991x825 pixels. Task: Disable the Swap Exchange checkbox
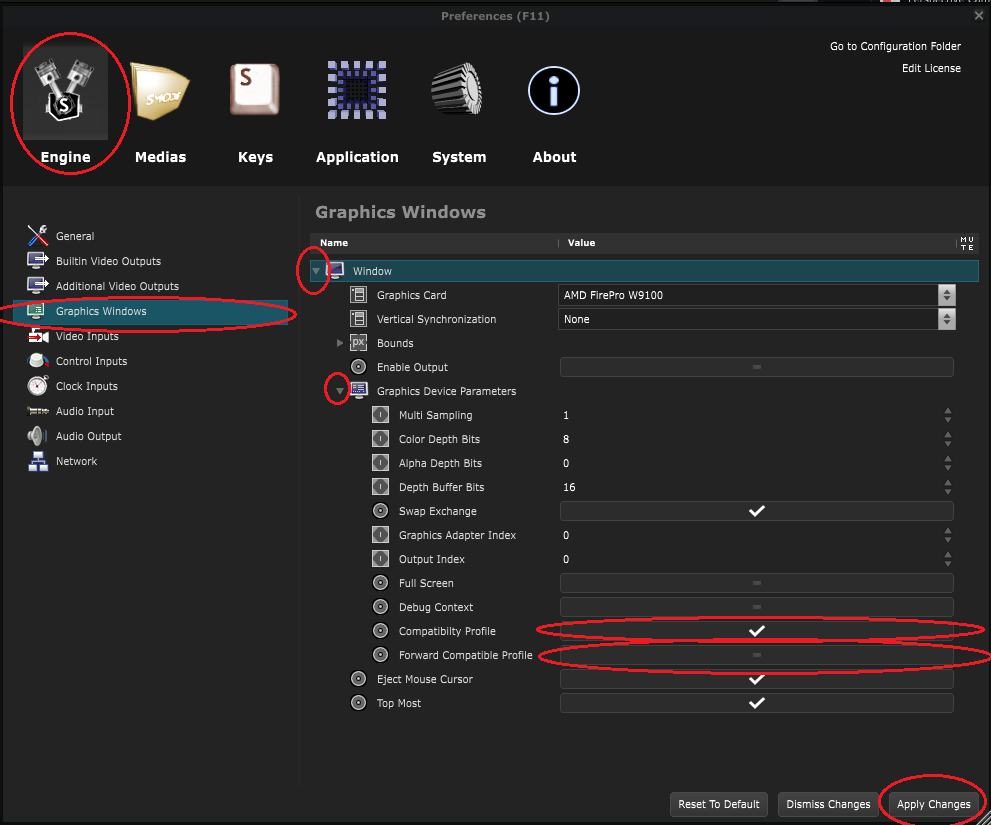(757, 511)
